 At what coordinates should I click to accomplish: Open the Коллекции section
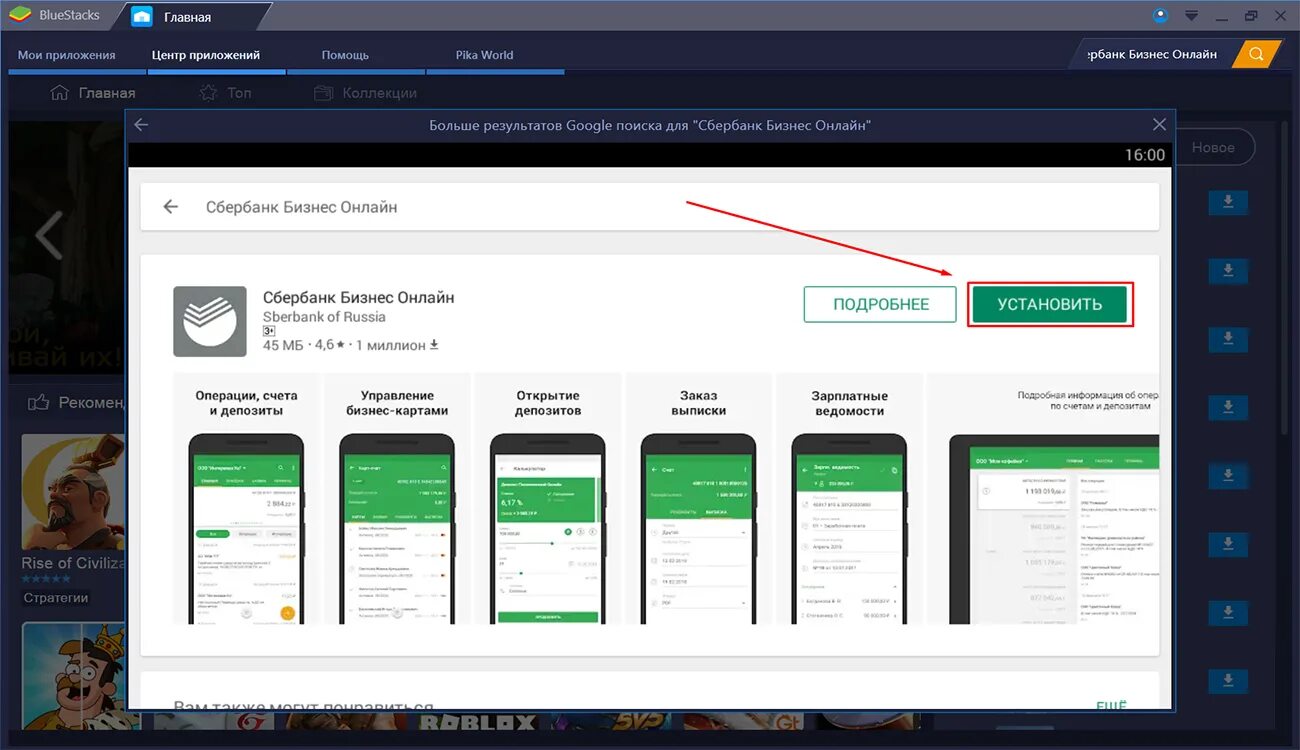[x=365, y=93]
